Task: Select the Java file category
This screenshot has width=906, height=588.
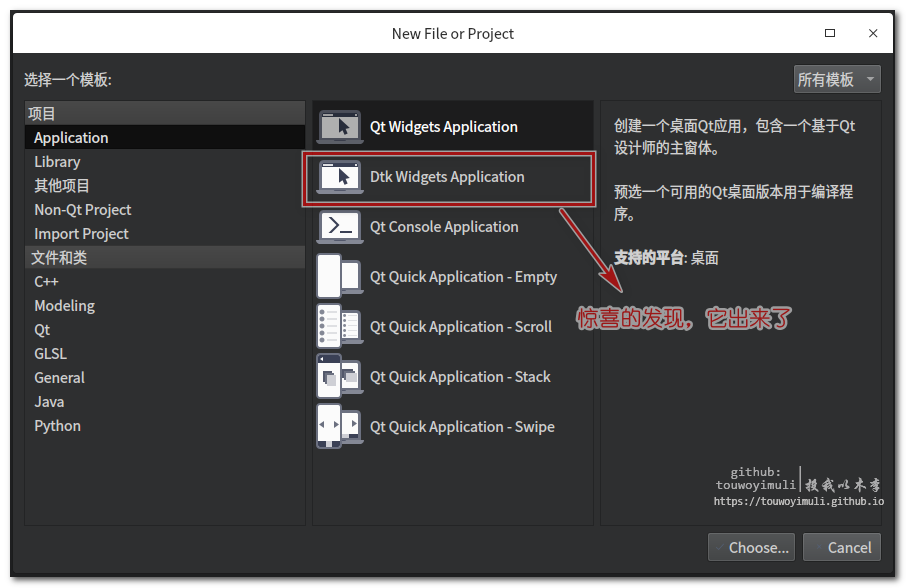Action: tap(165, 401)
